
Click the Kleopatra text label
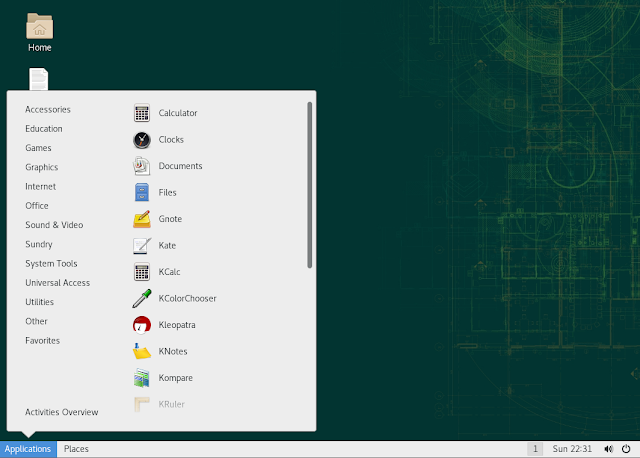click(177, 325)
